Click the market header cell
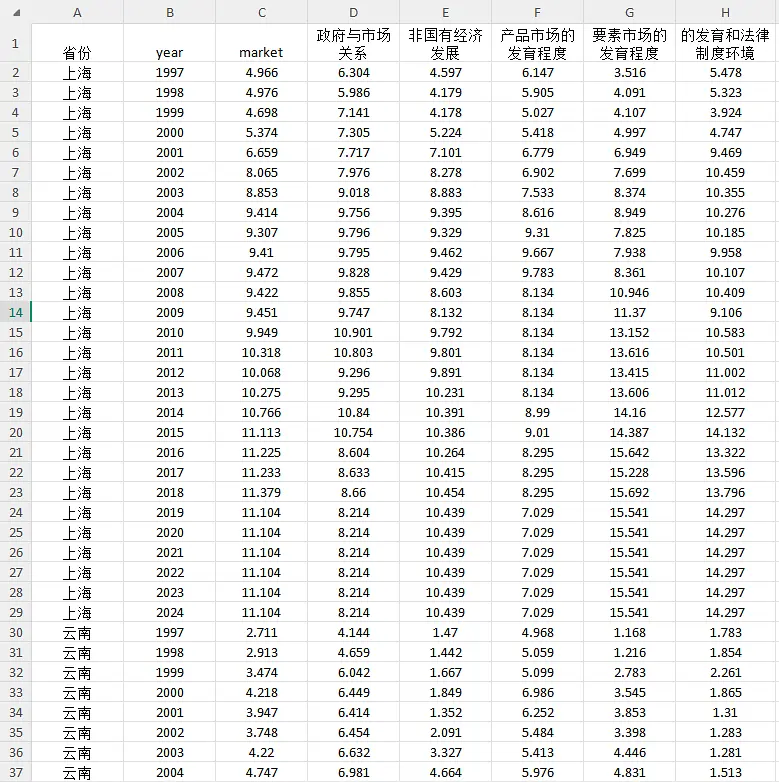 (x=261, y=43)
